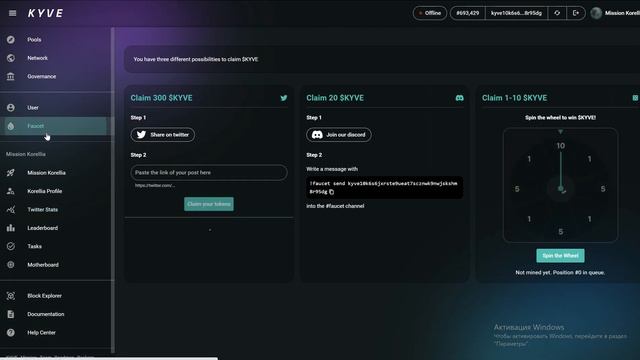Select Faucet in the sidebar

pyautogui.click(x=56, y=126)
